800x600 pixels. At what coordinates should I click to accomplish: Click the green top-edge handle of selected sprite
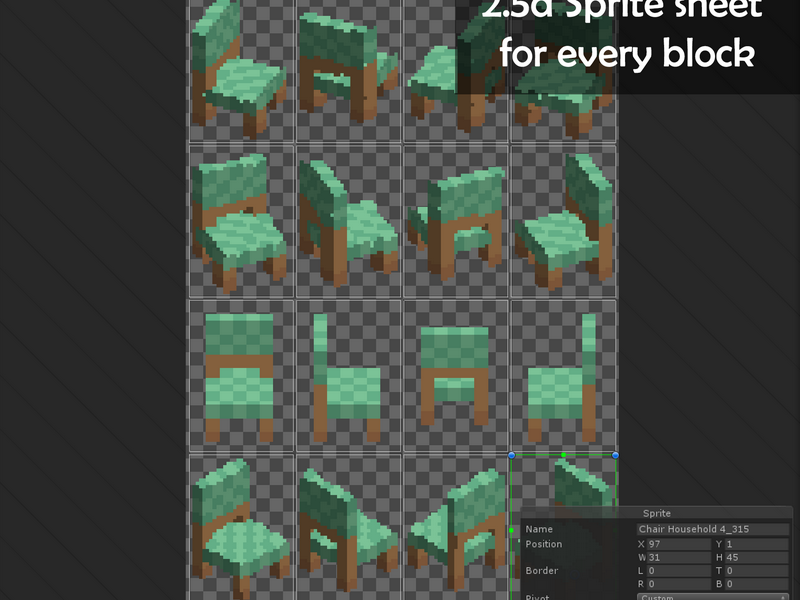click(x=563, y=455)
